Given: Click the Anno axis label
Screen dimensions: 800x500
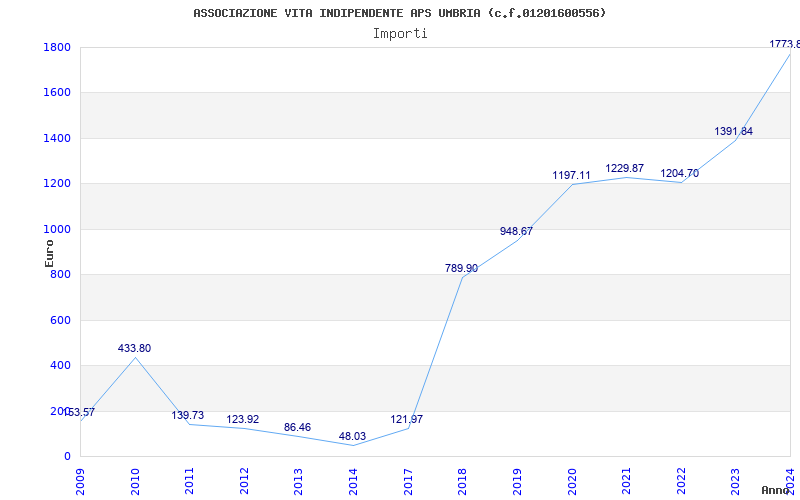Looking at the screenshot, I should point(778,490).
